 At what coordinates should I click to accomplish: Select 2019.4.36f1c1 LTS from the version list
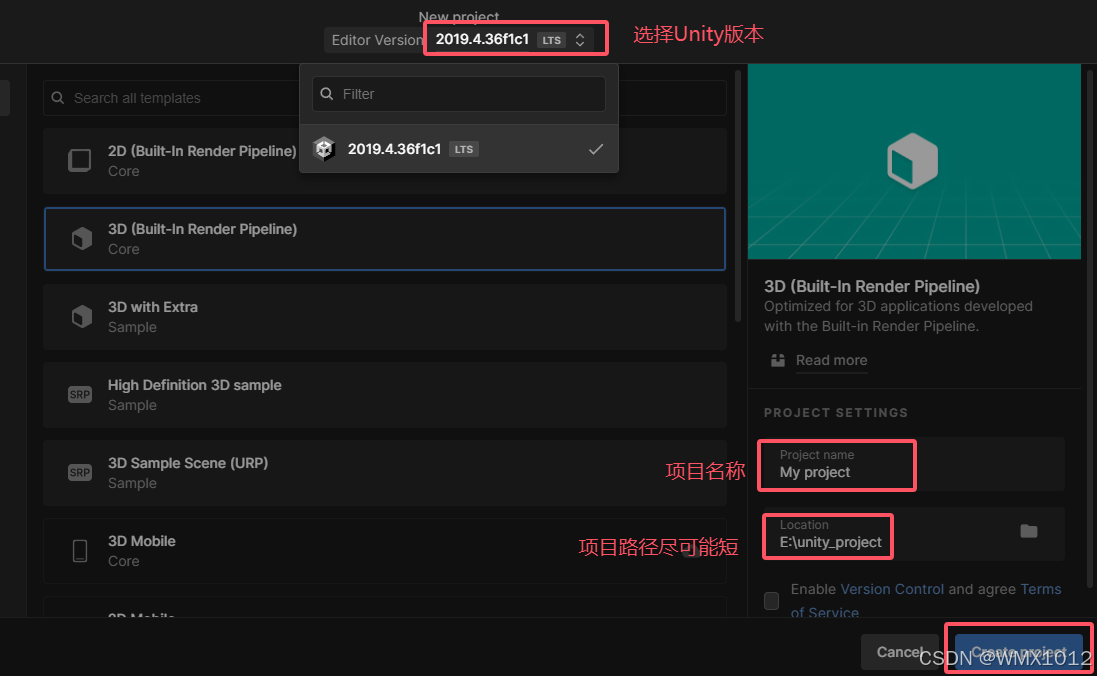(459, 149)
